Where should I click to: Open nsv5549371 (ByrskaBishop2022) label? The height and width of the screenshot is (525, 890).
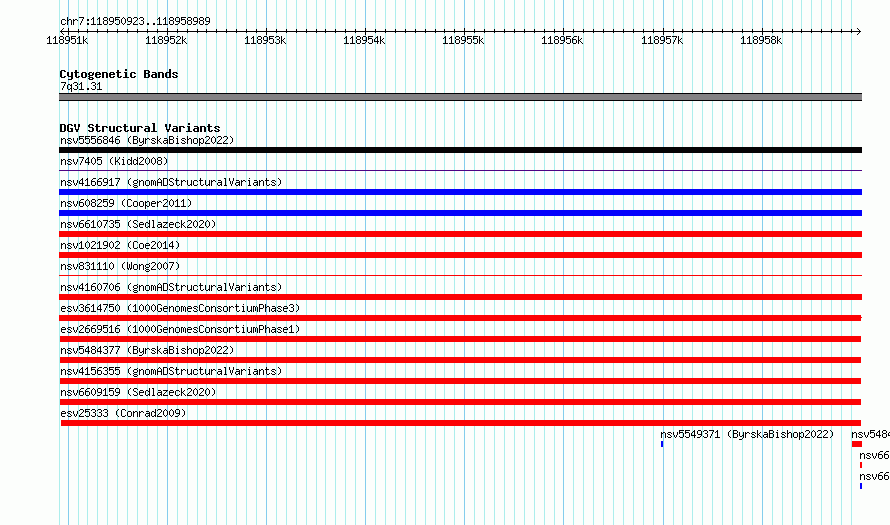[747, 434]
